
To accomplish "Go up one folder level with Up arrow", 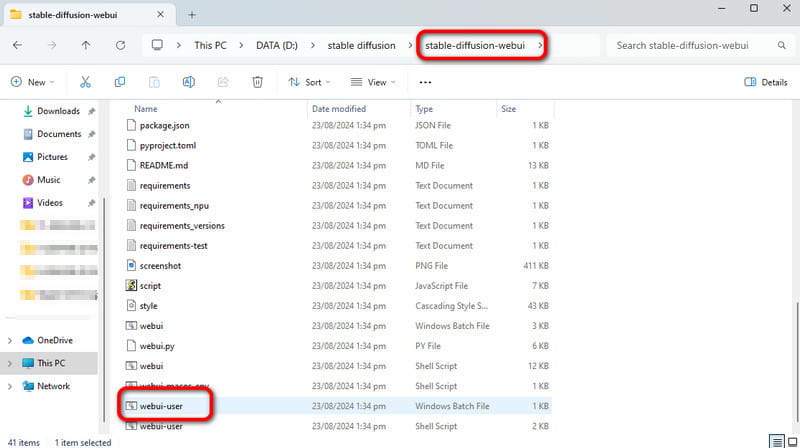I will point(86,45).
